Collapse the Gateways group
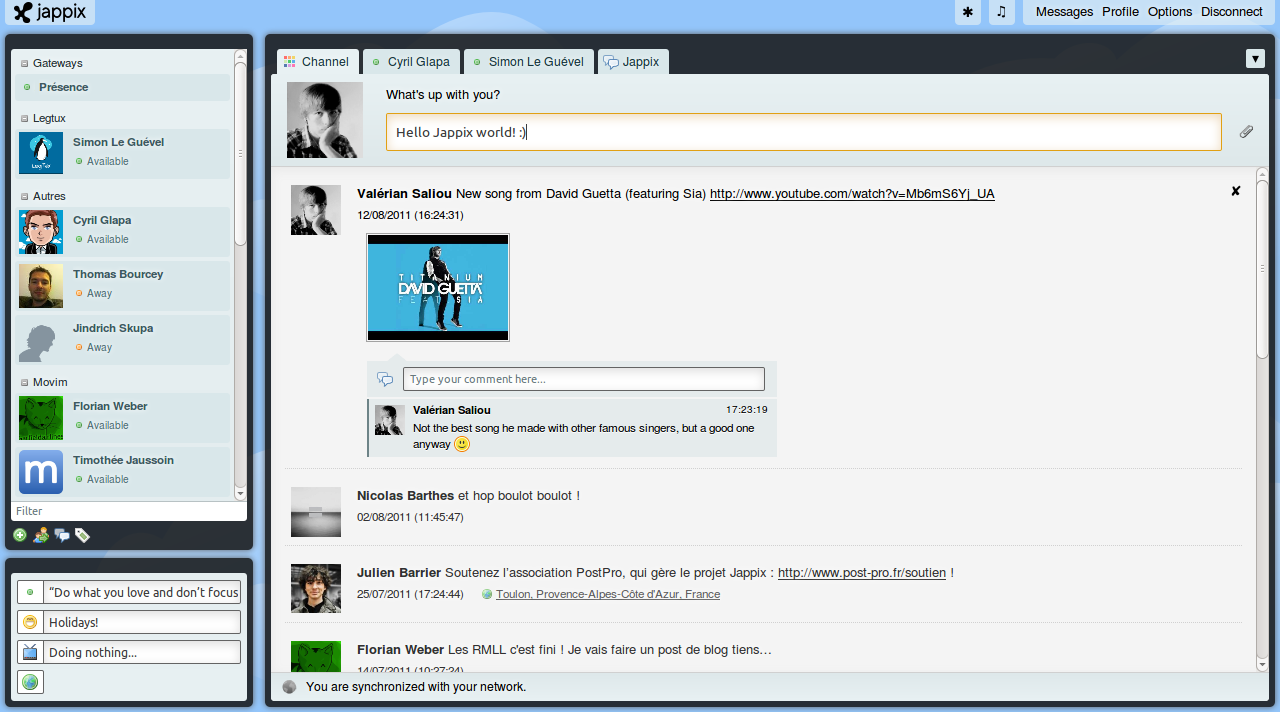Image resolution: width=1280 pixels, height=712 pixels. [x=25, y=63]
